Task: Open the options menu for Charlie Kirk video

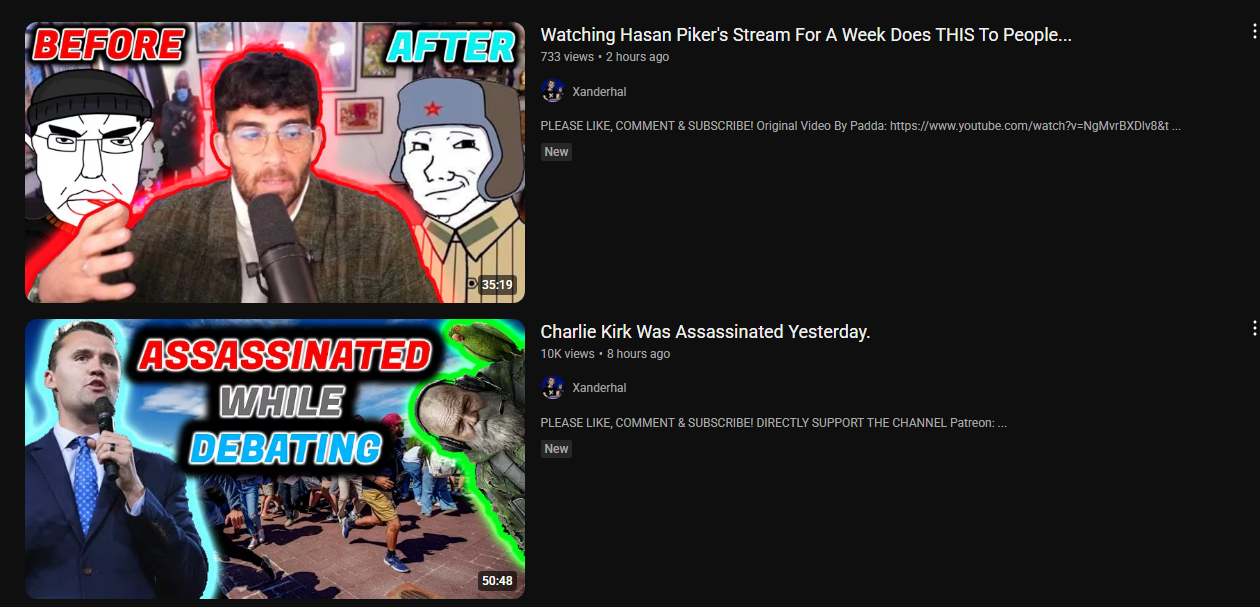Action: click(x=1254, y=328)
